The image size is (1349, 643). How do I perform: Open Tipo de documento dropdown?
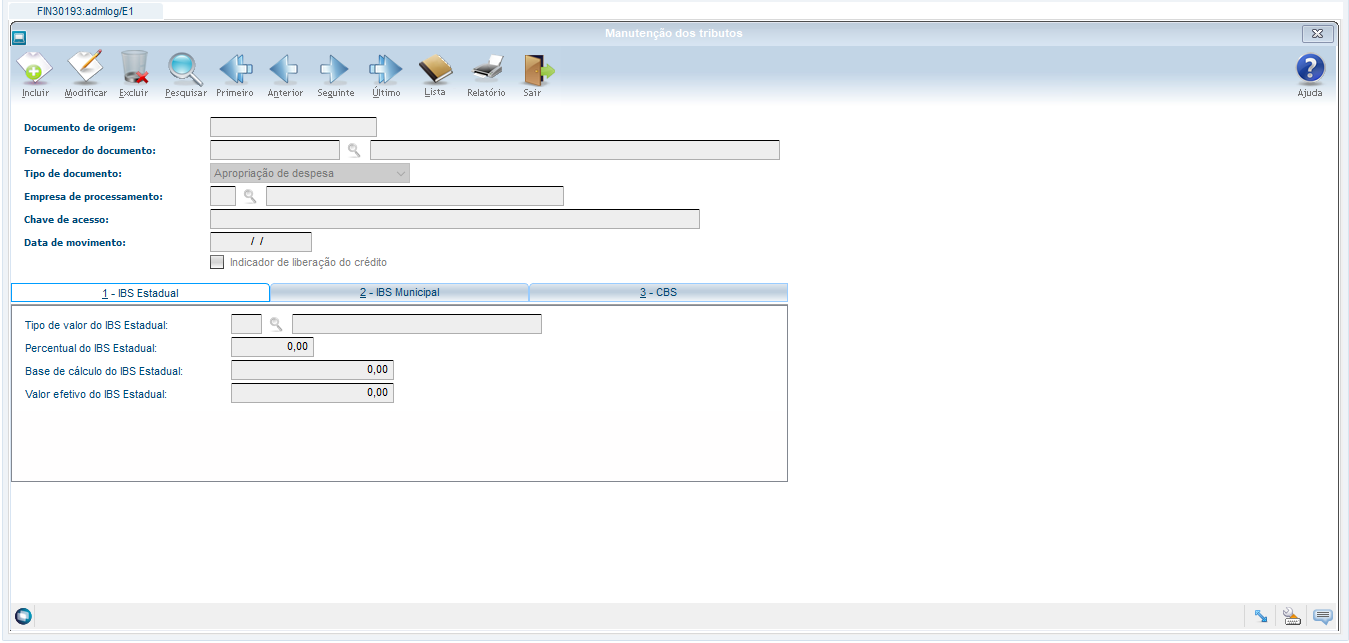(x=310, y=173)
